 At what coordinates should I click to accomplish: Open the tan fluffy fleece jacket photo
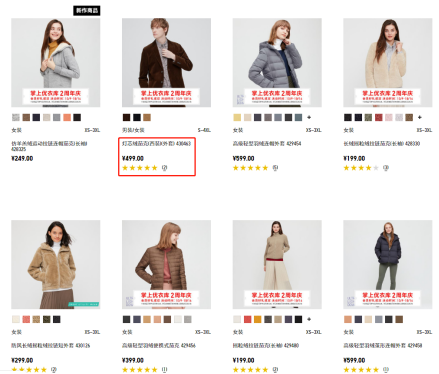56,264
